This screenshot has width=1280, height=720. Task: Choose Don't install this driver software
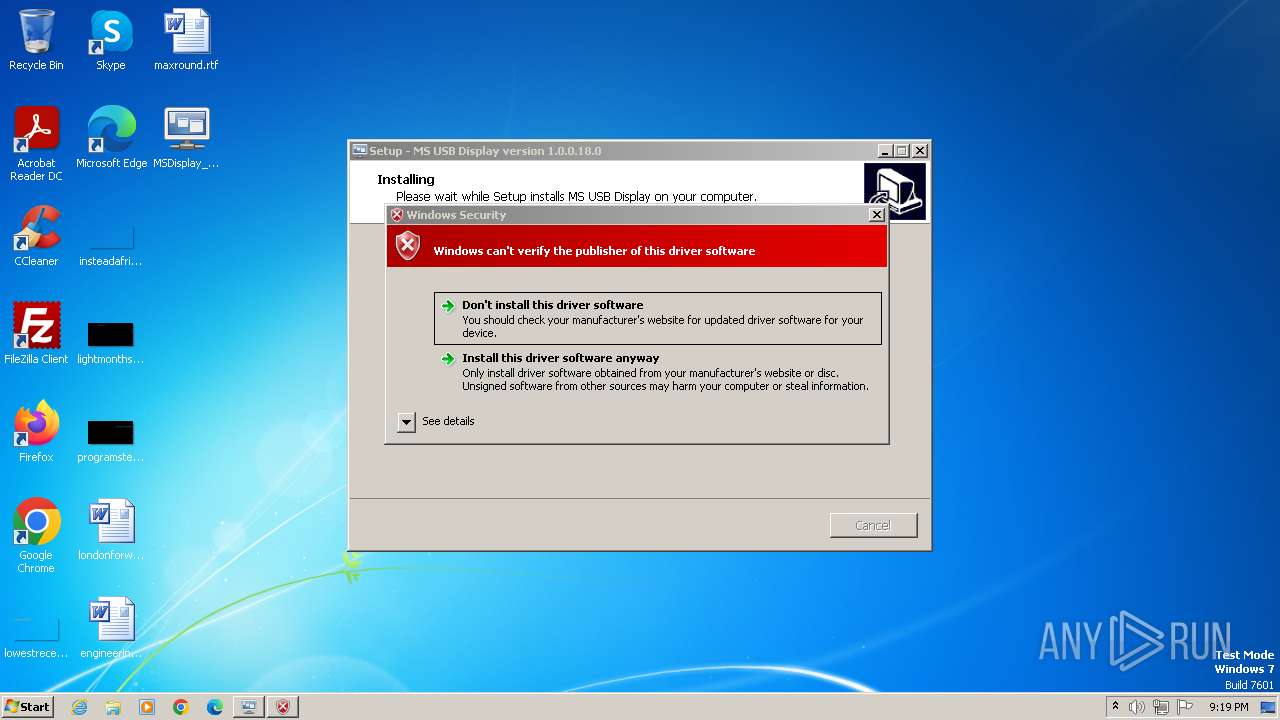click(659, 318)
